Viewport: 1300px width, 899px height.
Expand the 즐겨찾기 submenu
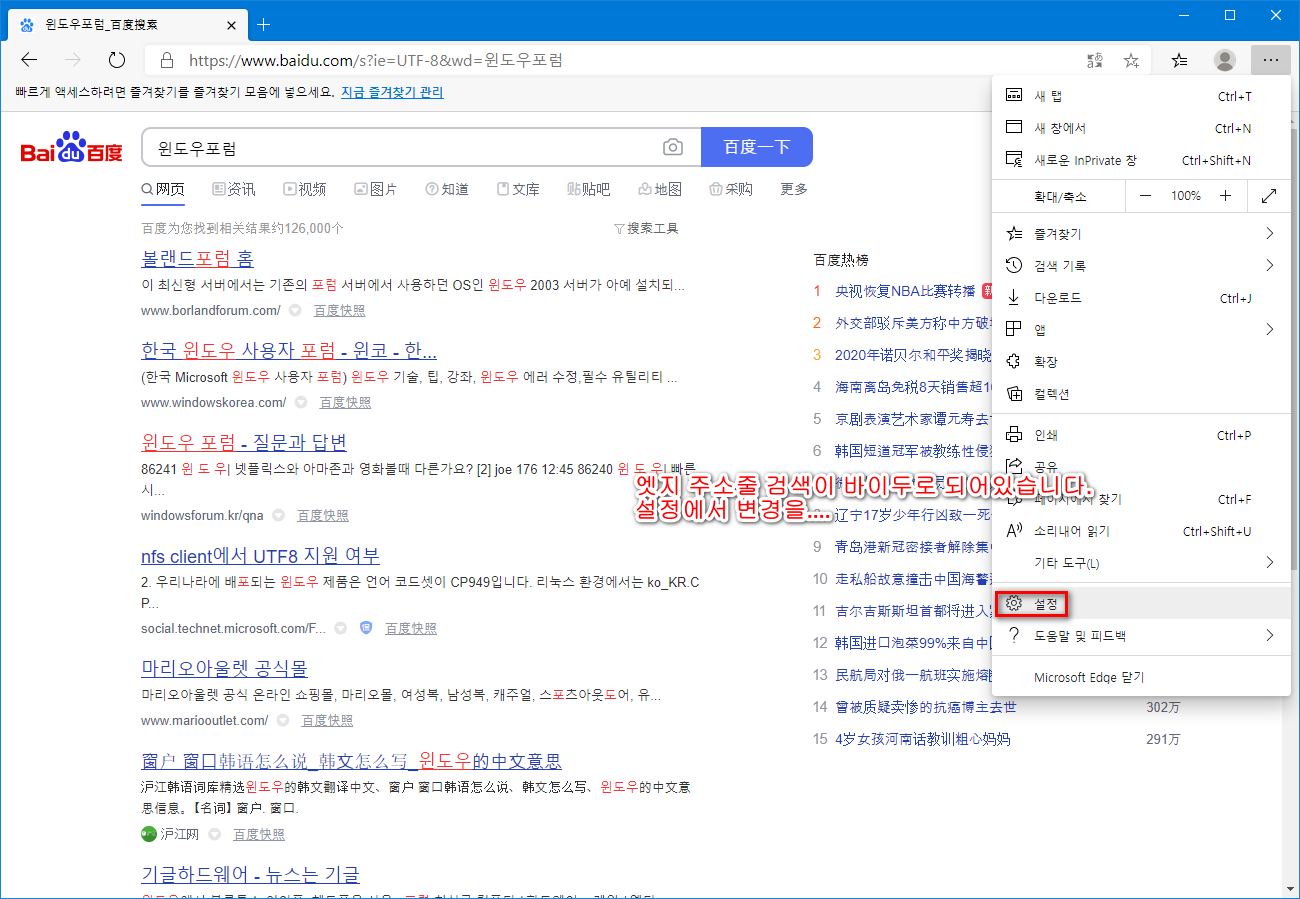[1141, 233]
